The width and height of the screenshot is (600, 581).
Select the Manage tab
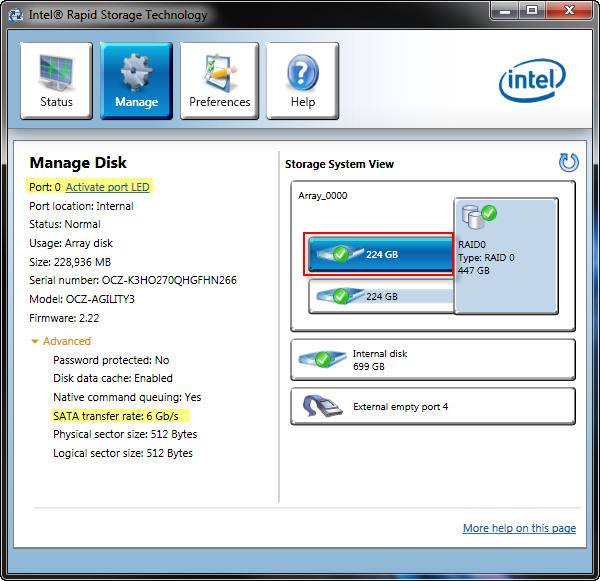point(137,81)
